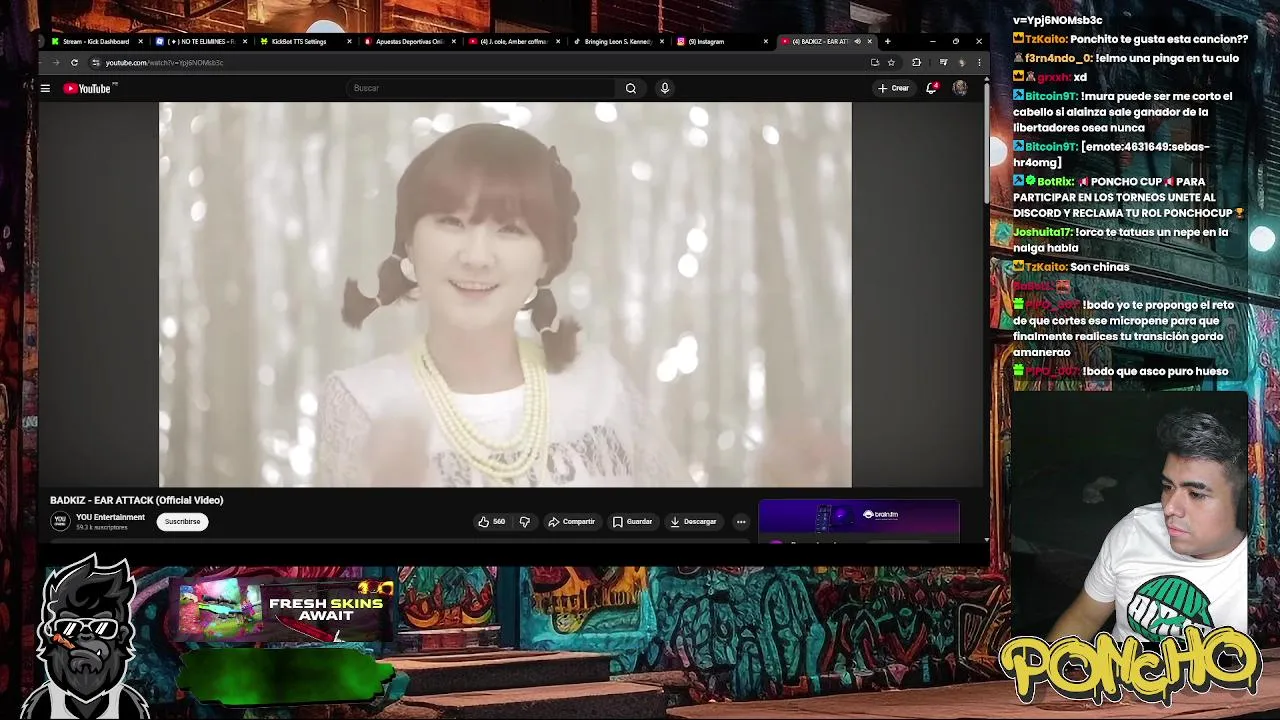Switch to Apuestas Deportivas tab
This screenshot has width=1280, height=720.
pyautogui.click(x=408, y=41)
